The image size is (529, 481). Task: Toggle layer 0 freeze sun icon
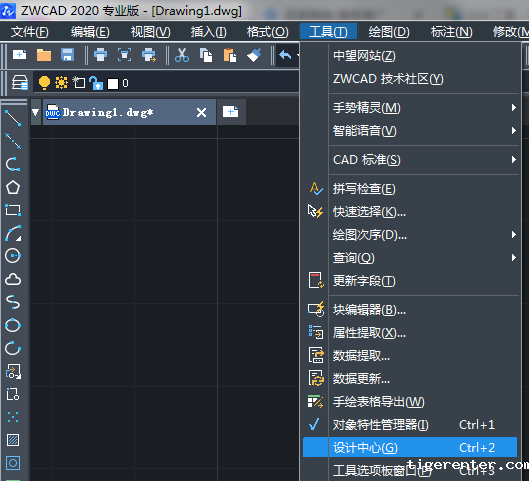61,83
